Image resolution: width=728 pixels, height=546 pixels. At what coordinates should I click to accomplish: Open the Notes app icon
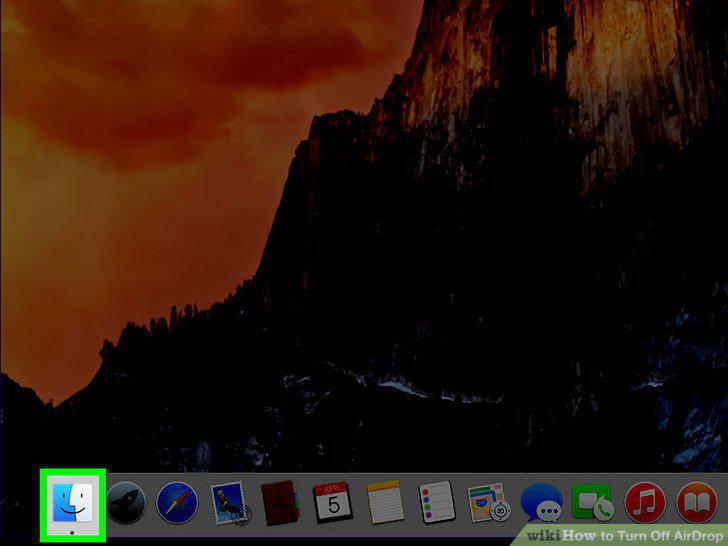(x=384, y=503)
